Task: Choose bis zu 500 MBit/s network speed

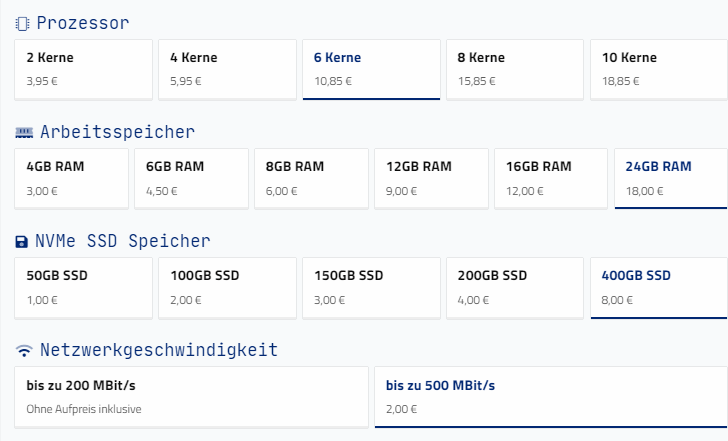Action: [551, 397]
